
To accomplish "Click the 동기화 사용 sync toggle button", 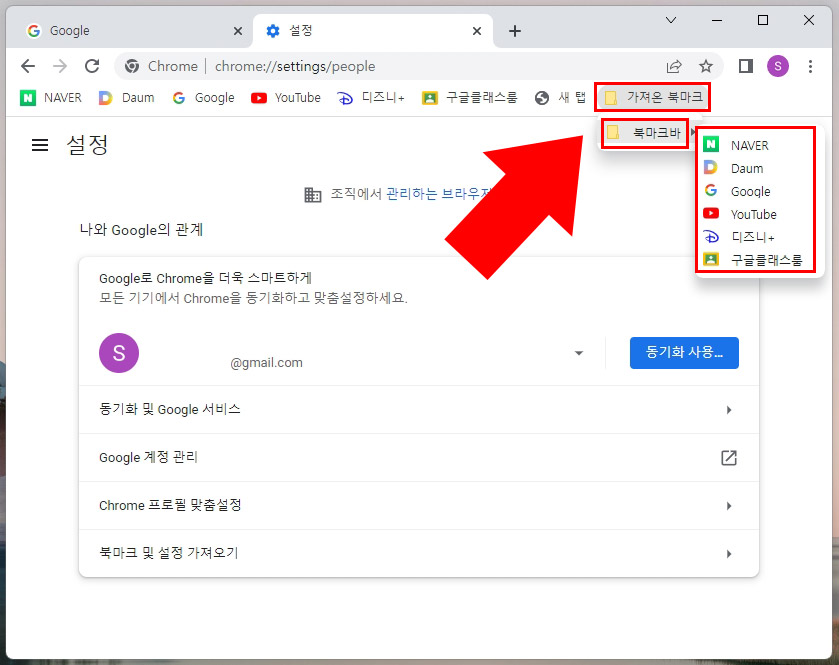I will click(x=684, y=352).
